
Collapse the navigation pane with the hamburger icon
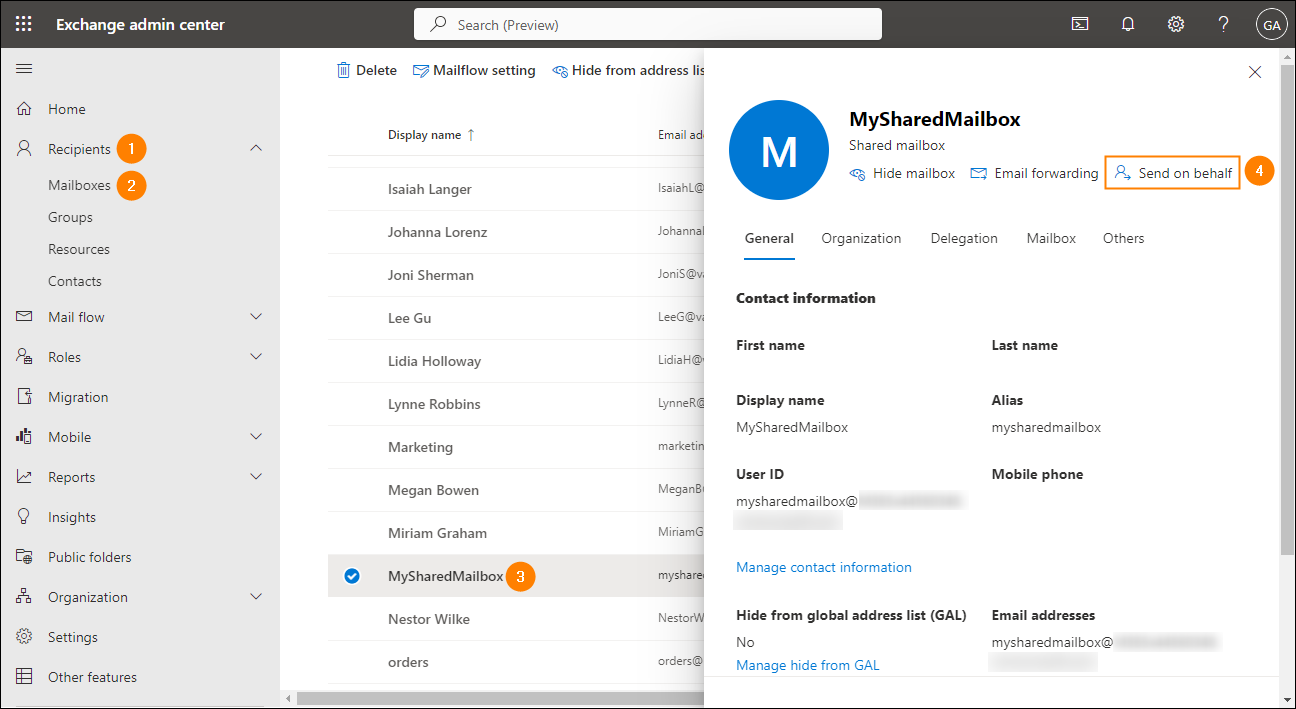[x=24, y=68]
